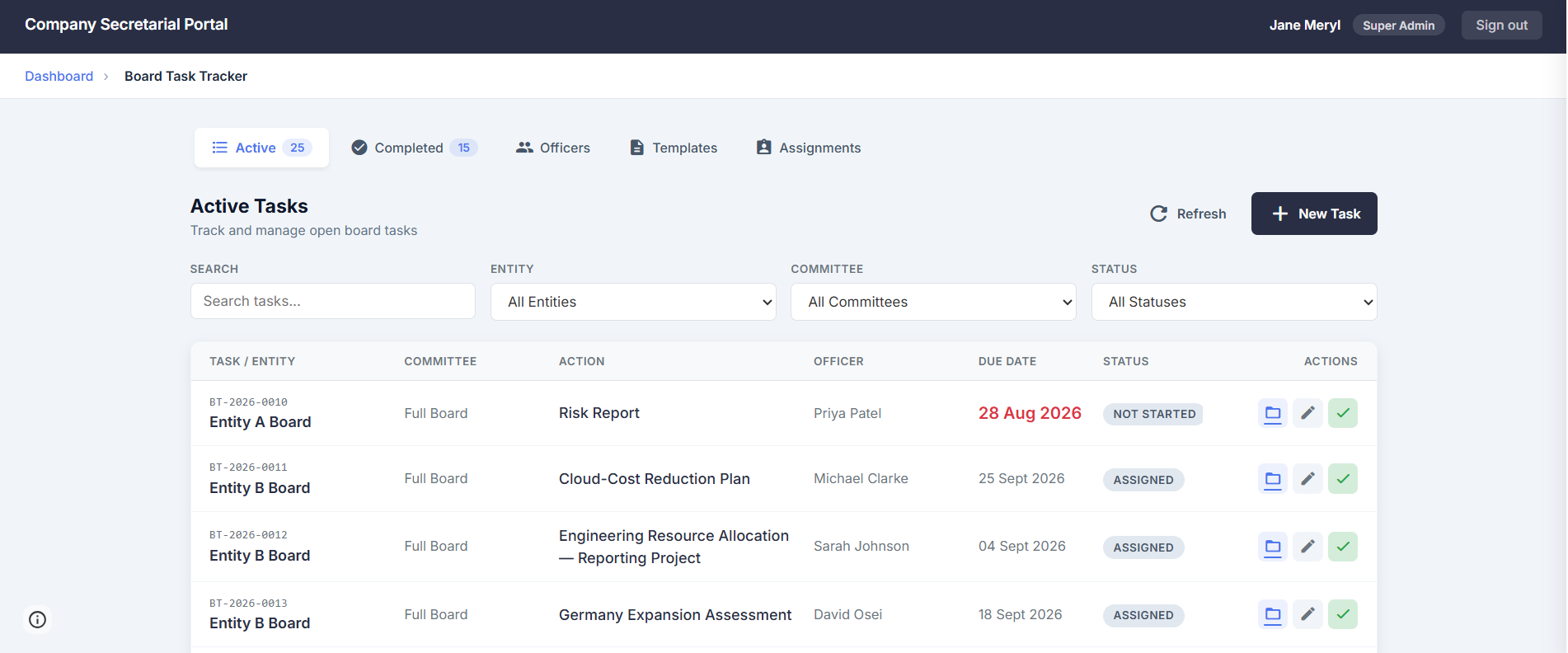Click the overdue date 28 Aug 2026
This screenshot has width=1568, height=653.
pos(1030,413)
